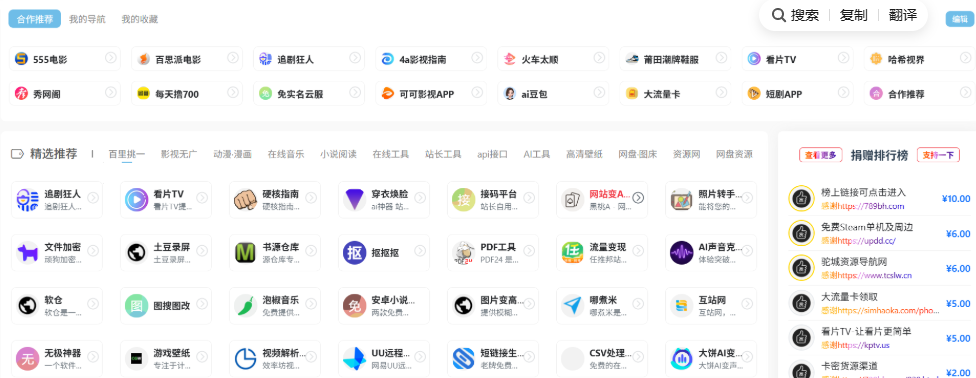Viewport: 976px width, 378px height.
Task: Click arrow button next to 看片TV top link
Action: coord(843,57)
